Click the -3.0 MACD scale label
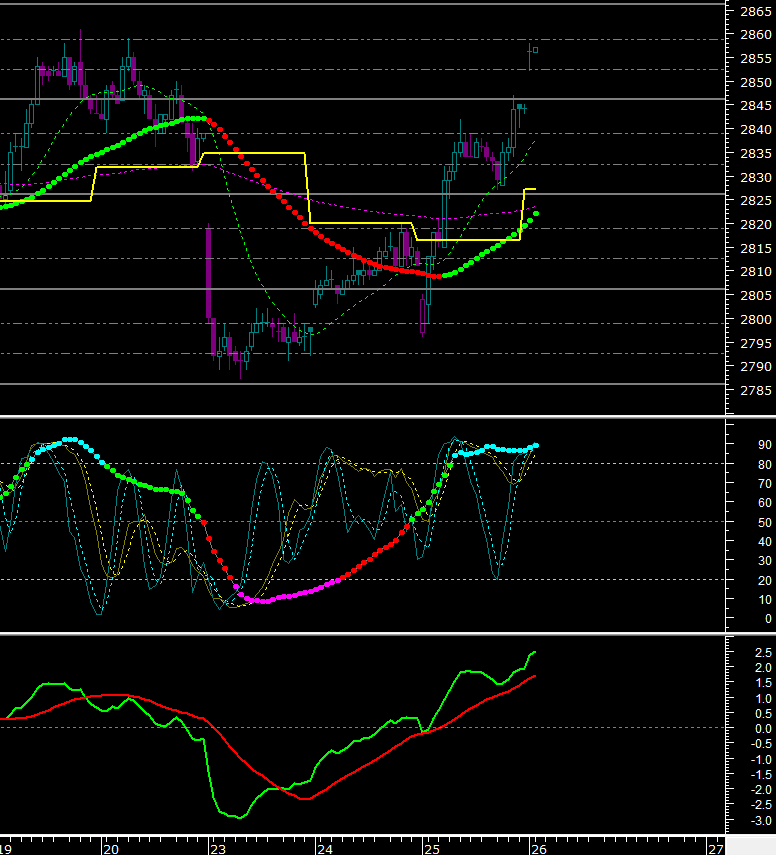776x855 pixels. [x=761, y=821]
